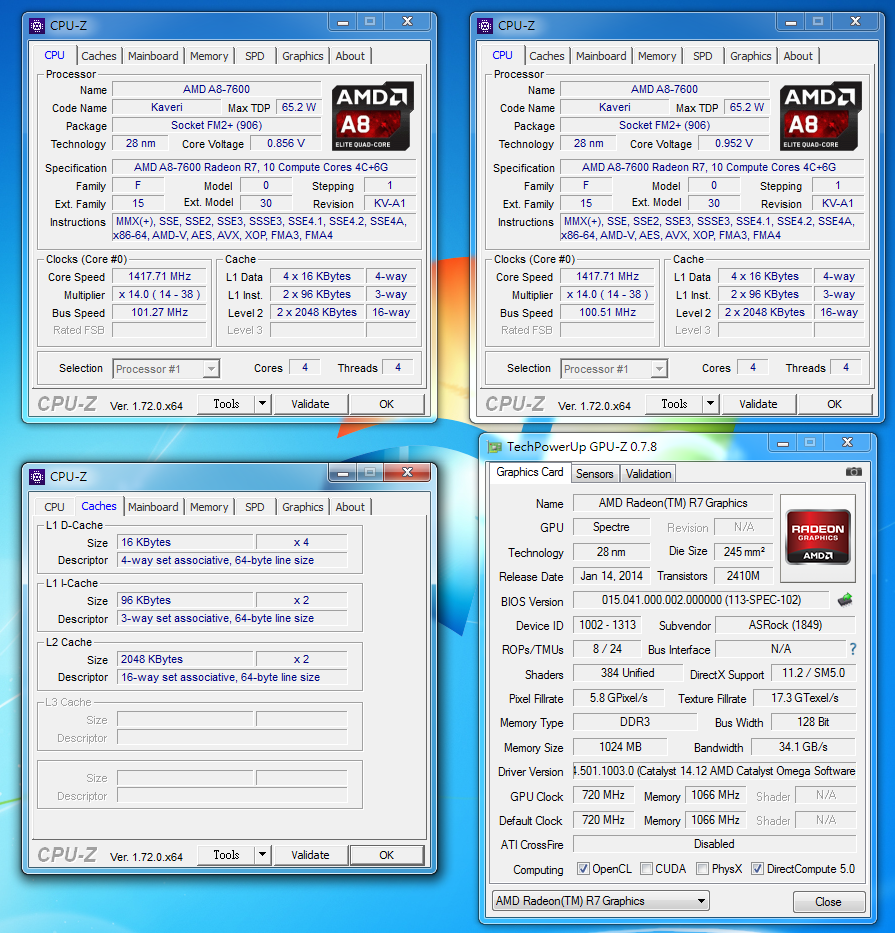Click the BIOS save chip icon in GPU-Z
Image resolution: width=895 pixels, height=933 pixels.
pos(844,600)
